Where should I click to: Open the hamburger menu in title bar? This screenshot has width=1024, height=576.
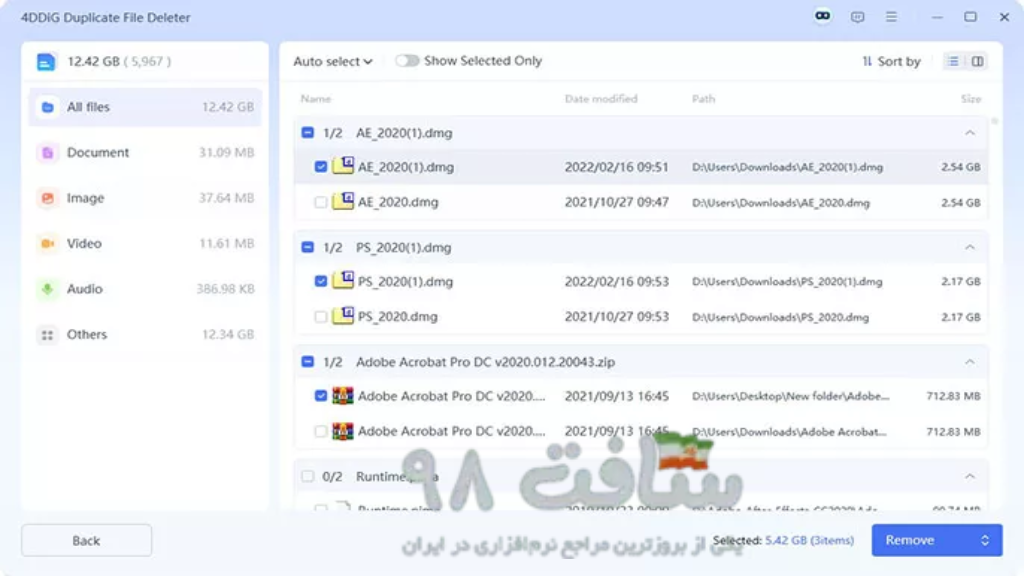pos(891,17)
